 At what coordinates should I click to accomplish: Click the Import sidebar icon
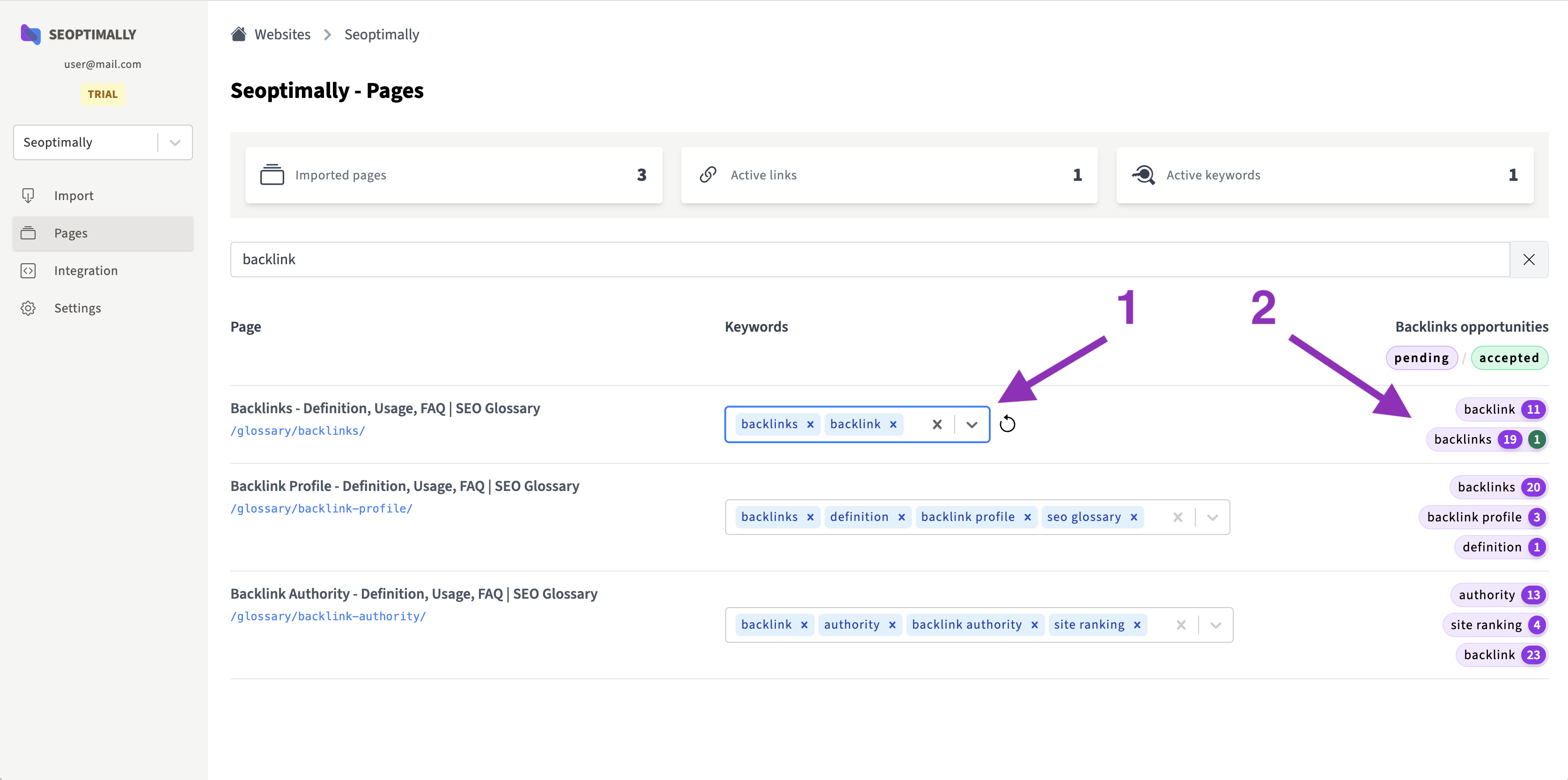tap(28, 195)
